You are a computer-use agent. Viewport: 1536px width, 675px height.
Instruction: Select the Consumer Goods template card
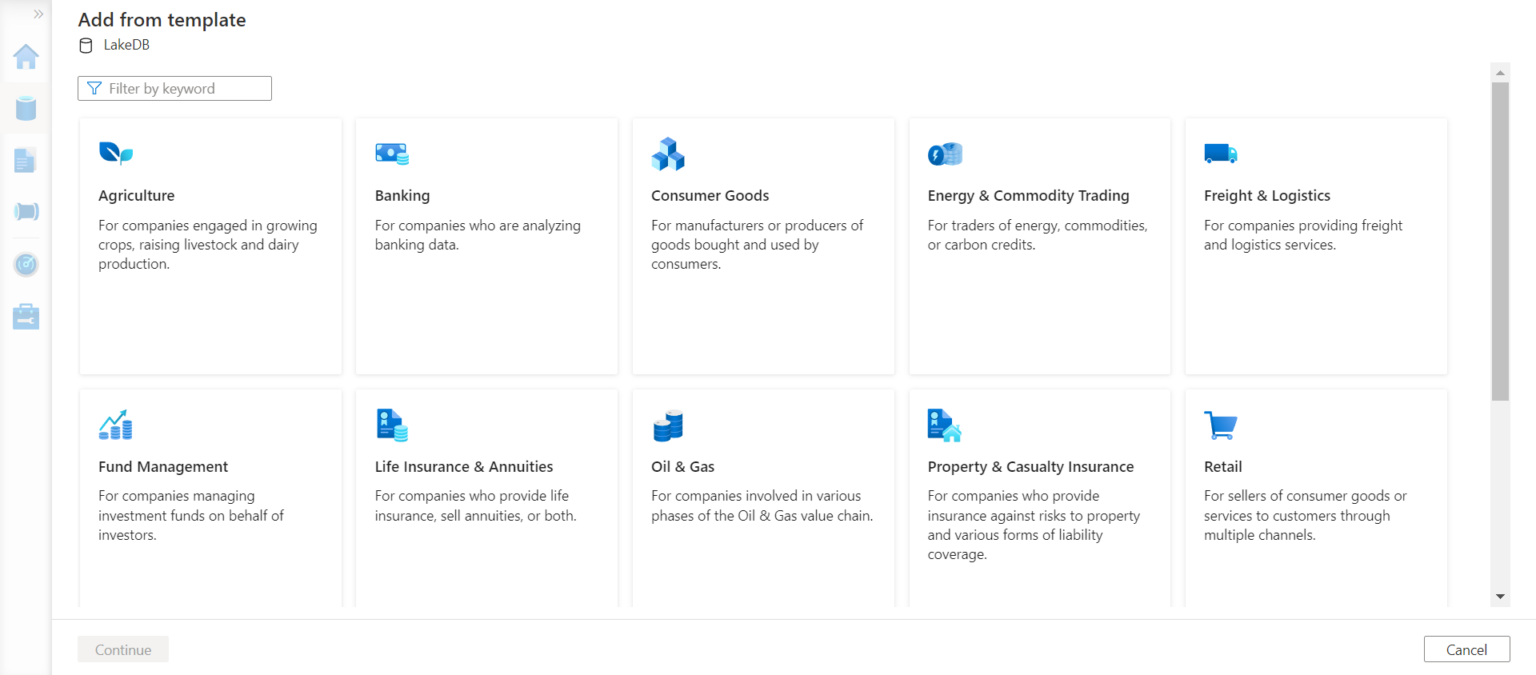pyautogui.click(x=762, y=245)
